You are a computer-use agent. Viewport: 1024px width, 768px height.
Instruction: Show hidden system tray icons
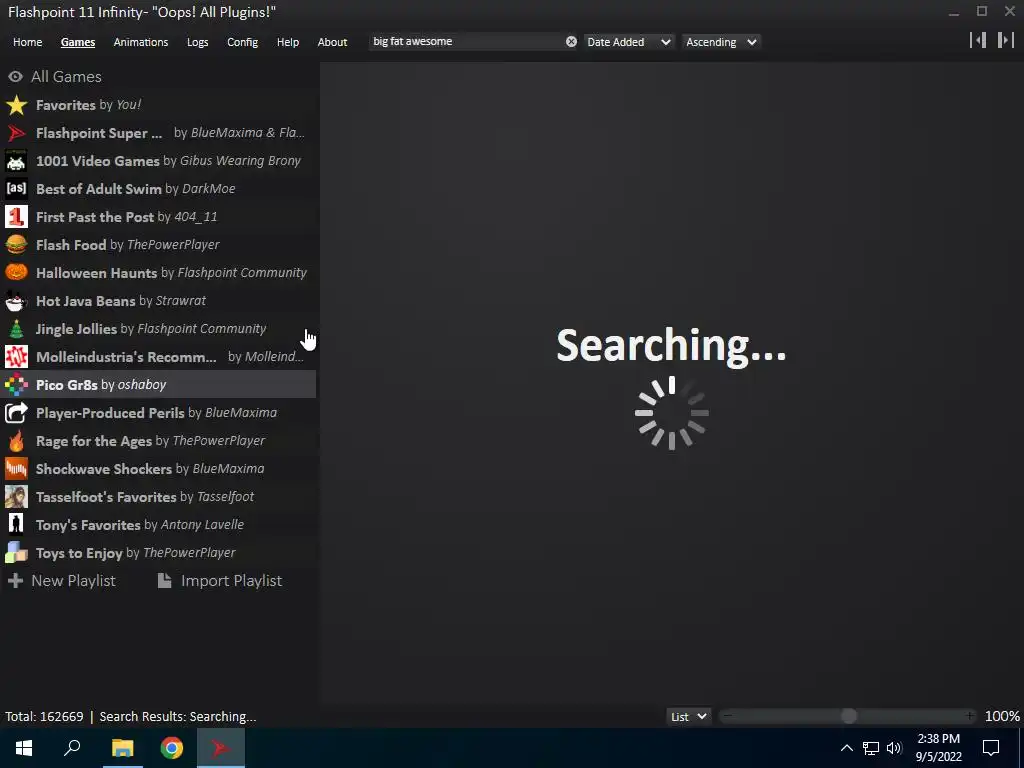click(846, 748)
